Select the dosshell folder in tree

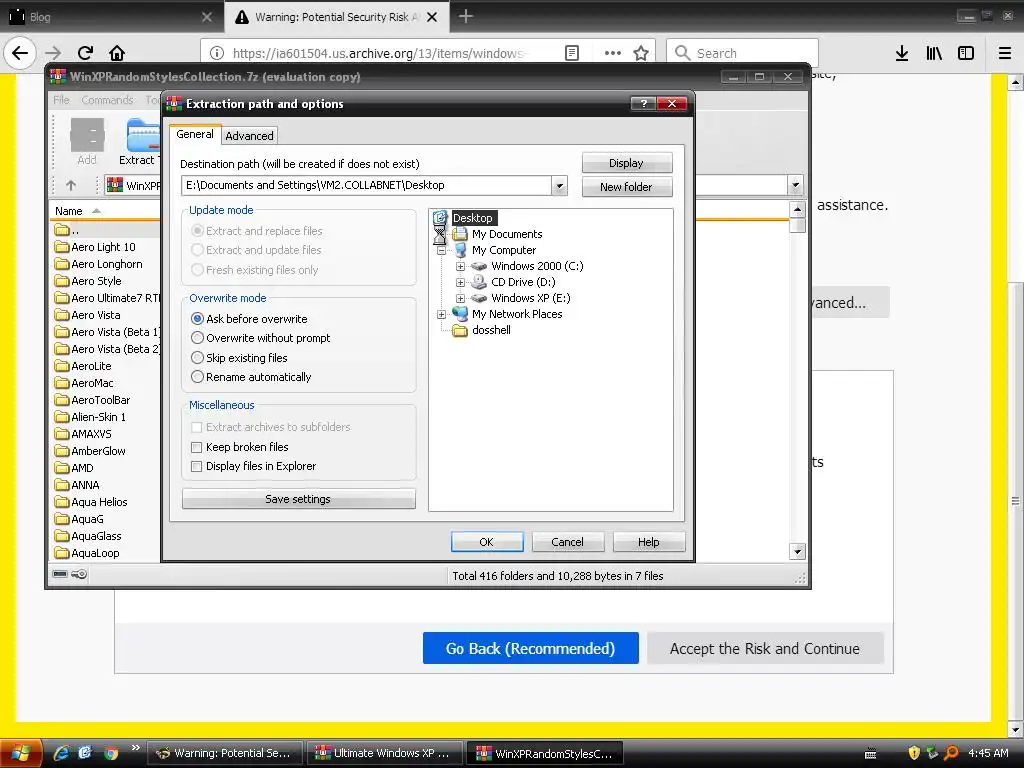pyautogui.click(x=491, y=330)
